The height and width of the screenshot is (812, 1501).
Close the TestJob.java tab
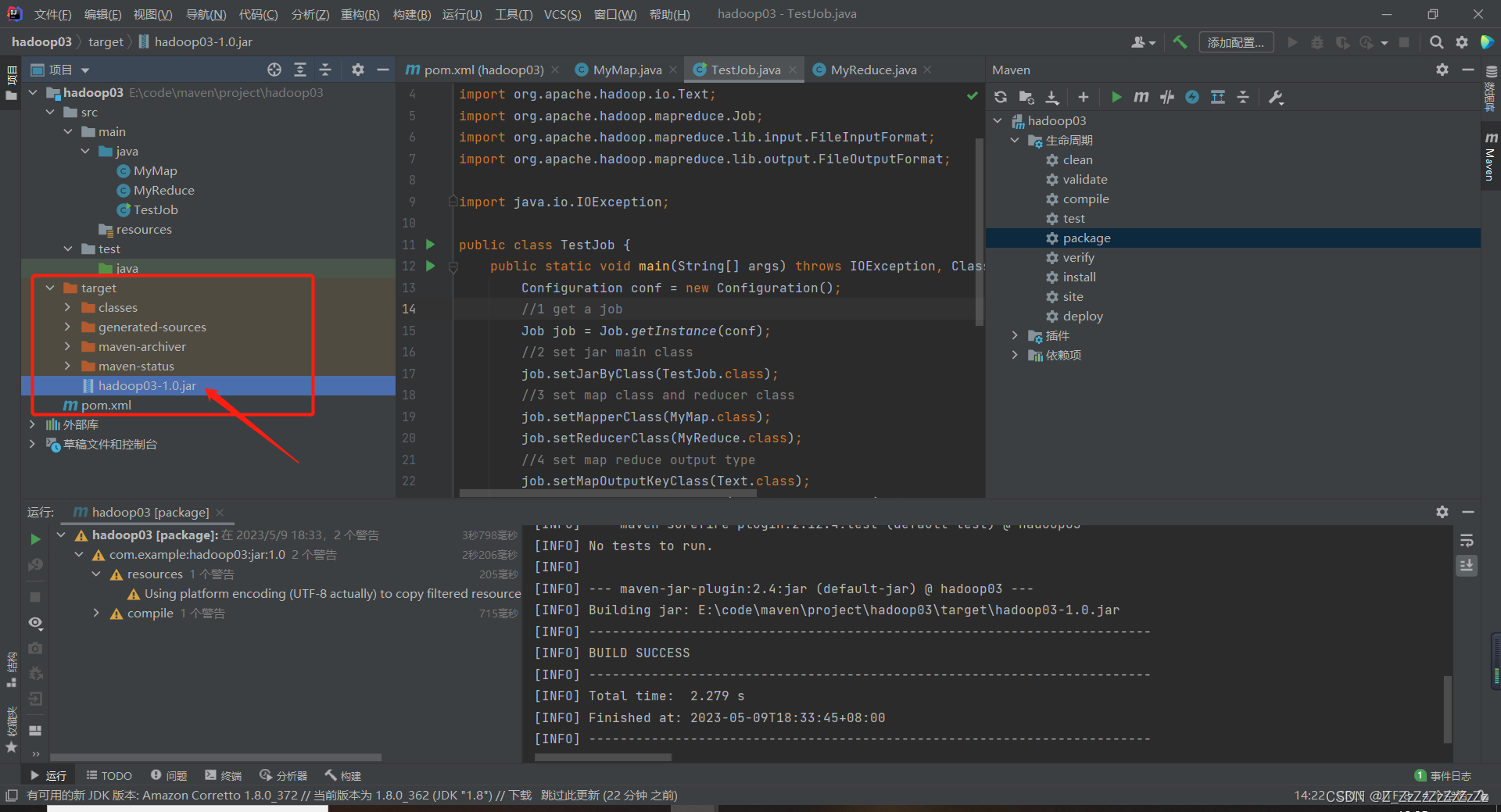click(x=793, y=70)
